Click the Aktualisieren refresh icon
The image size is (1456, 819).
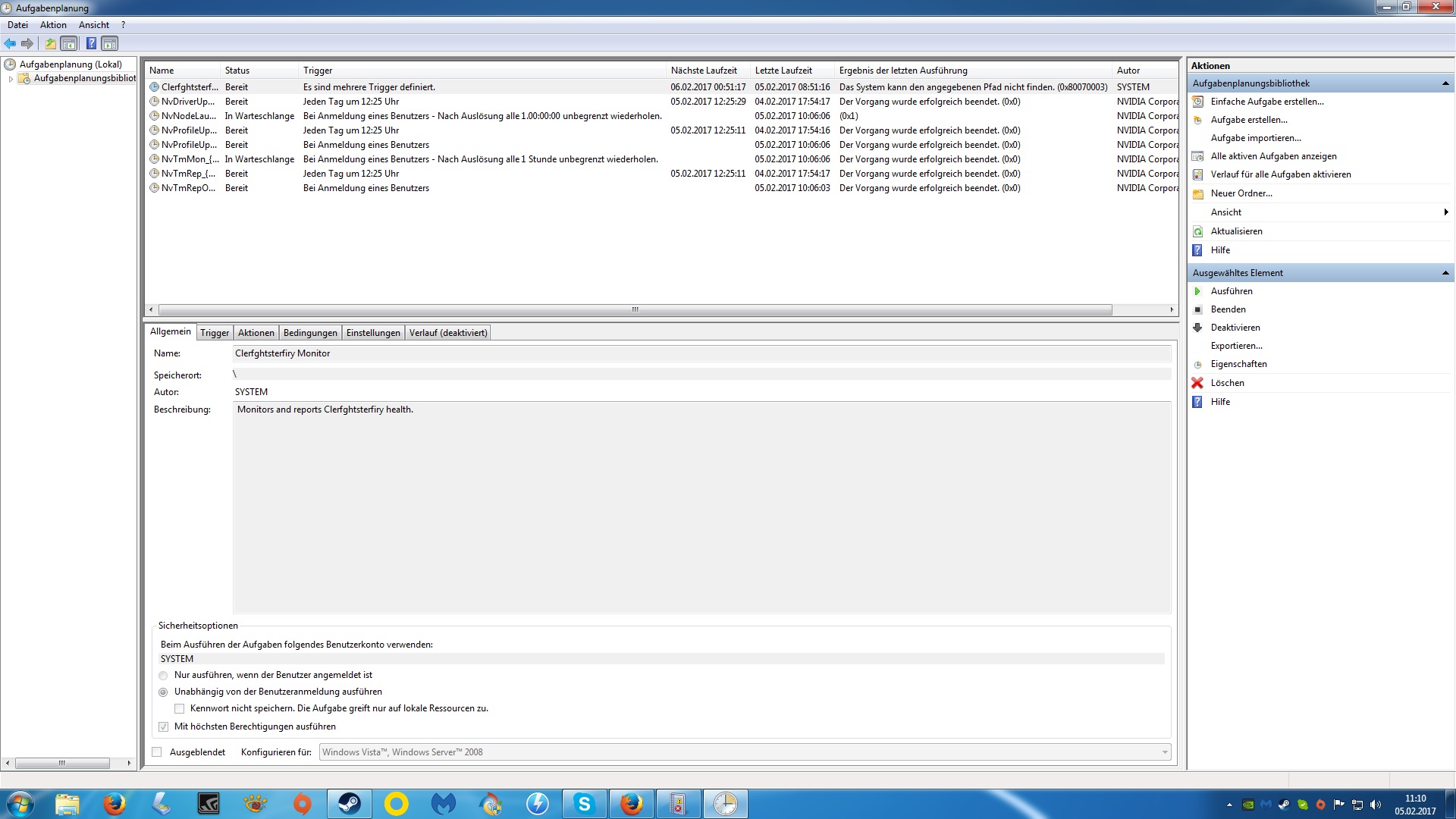(x=1197, y=231)
